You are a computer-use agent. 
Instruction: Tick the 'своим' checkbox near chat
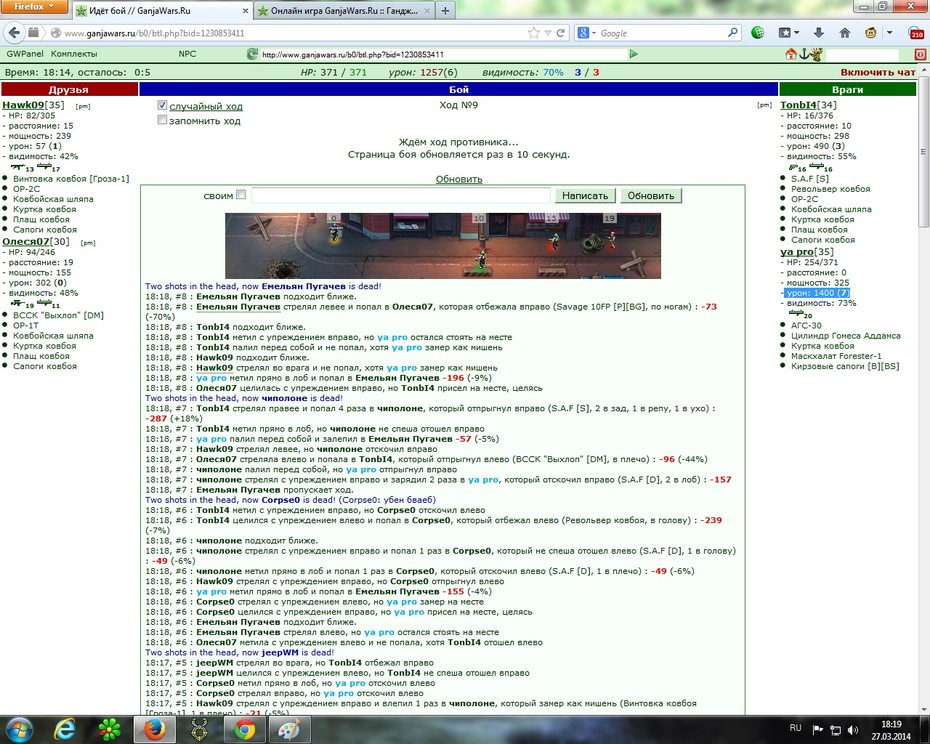tap(241, 194)
